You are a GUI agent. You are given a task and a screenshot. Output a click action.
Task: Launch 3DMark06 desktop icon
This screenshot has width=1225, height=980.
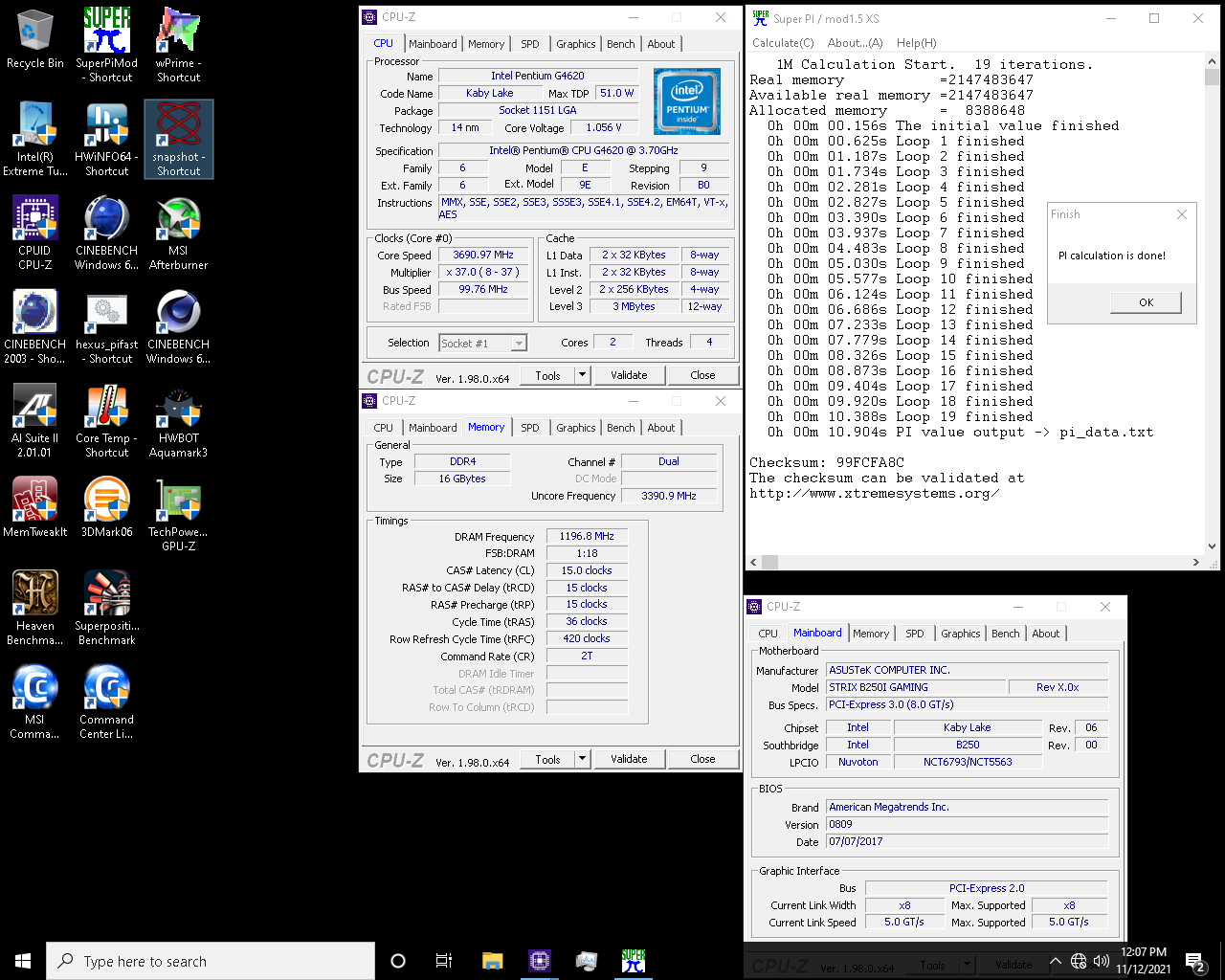tap(106, 507)
